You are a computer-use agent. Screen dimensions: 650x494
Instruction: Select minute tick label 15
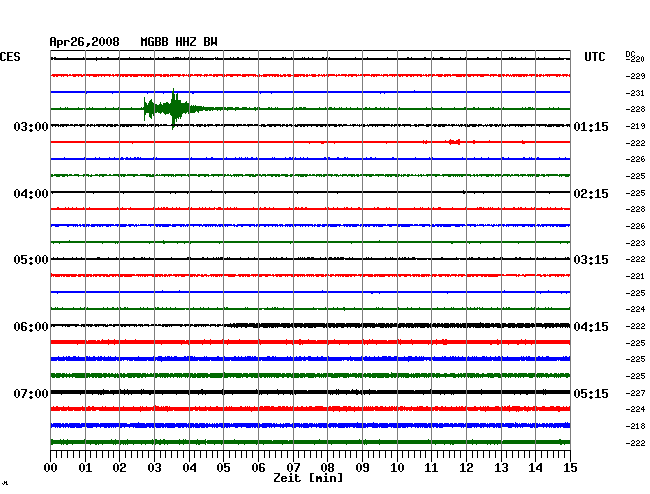tap(570, 467)
